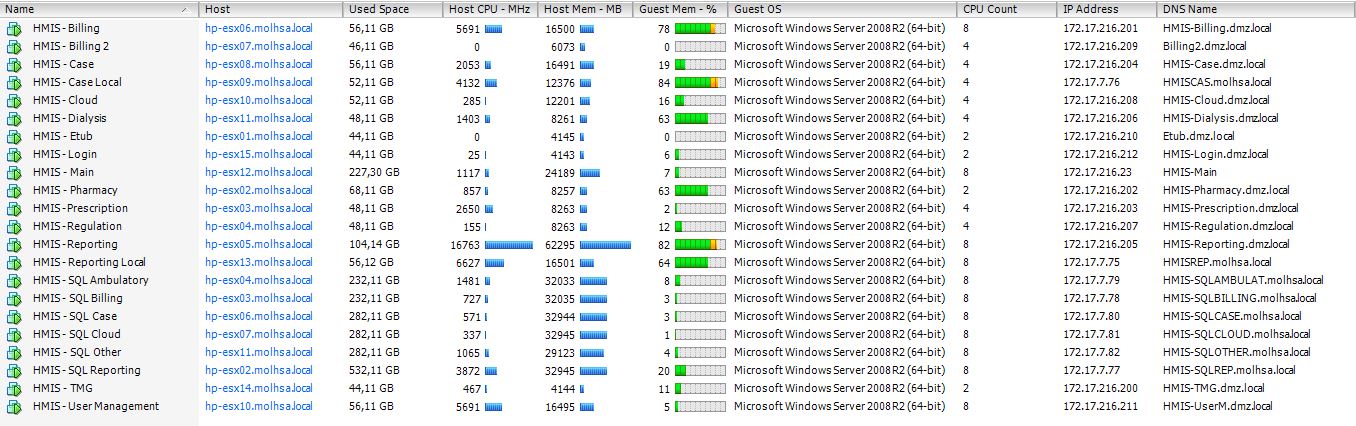Select the HMIS - SQL Reporting row name
This screenshot has width=1356, height=426.
point(86,371)
